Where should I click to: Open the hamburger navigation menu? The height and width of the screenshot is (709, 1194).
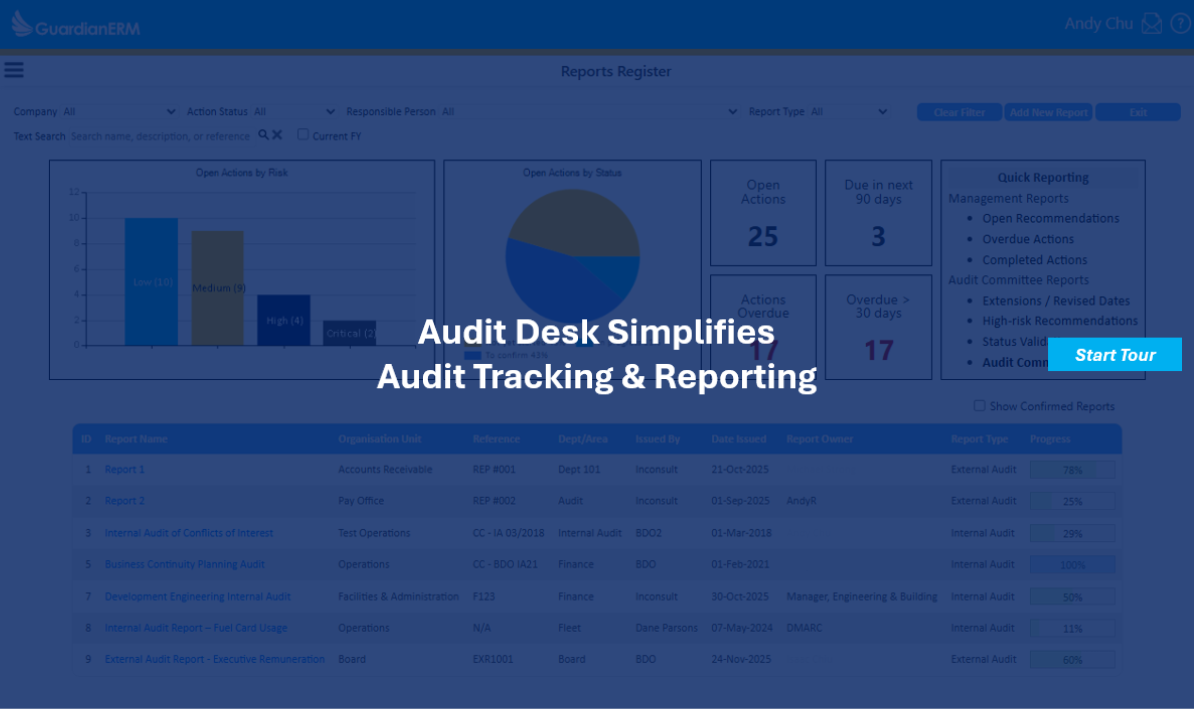[x=14, y=70]
